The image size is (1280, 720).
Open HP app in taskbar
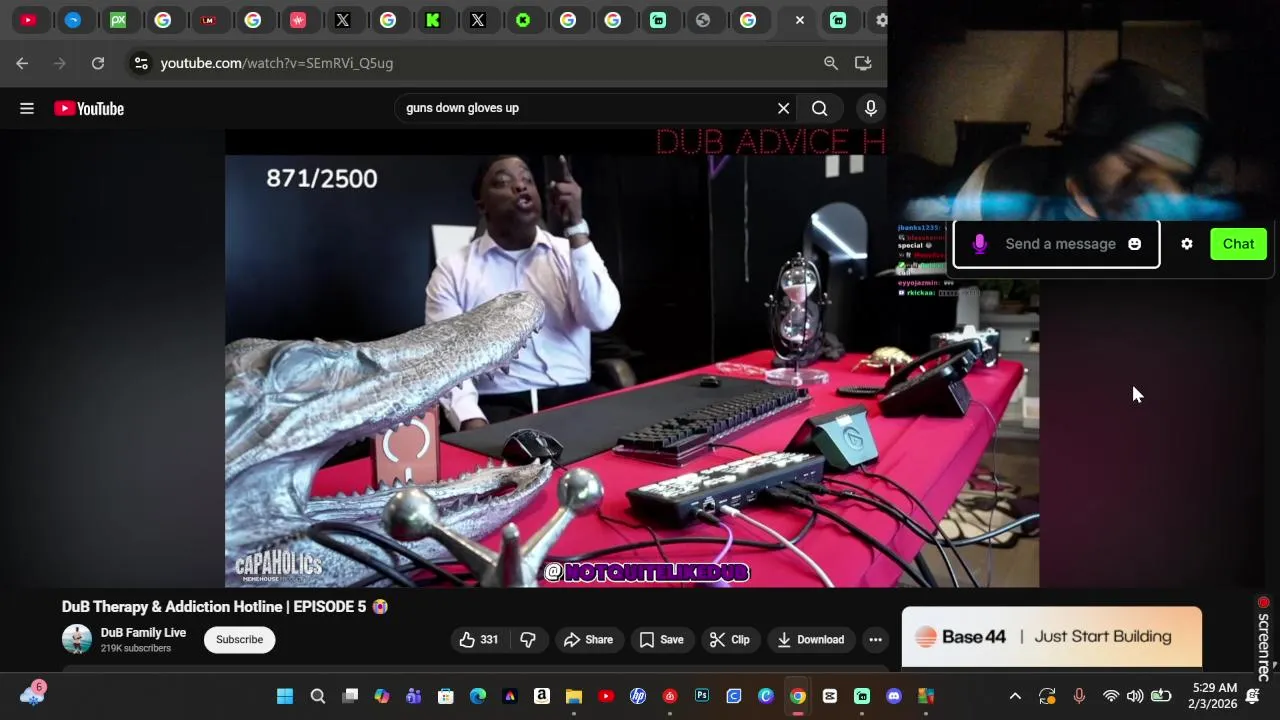click(x=637, y=696)
